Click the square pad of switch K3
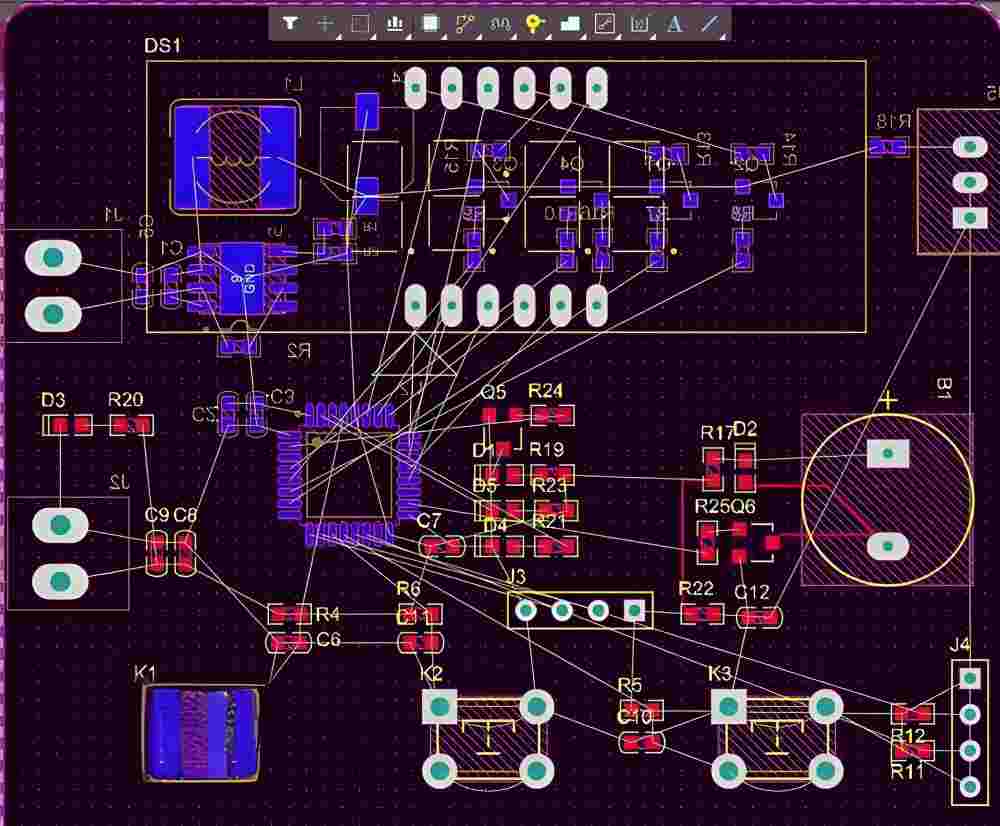The image size is (1000, 826). 728,706
